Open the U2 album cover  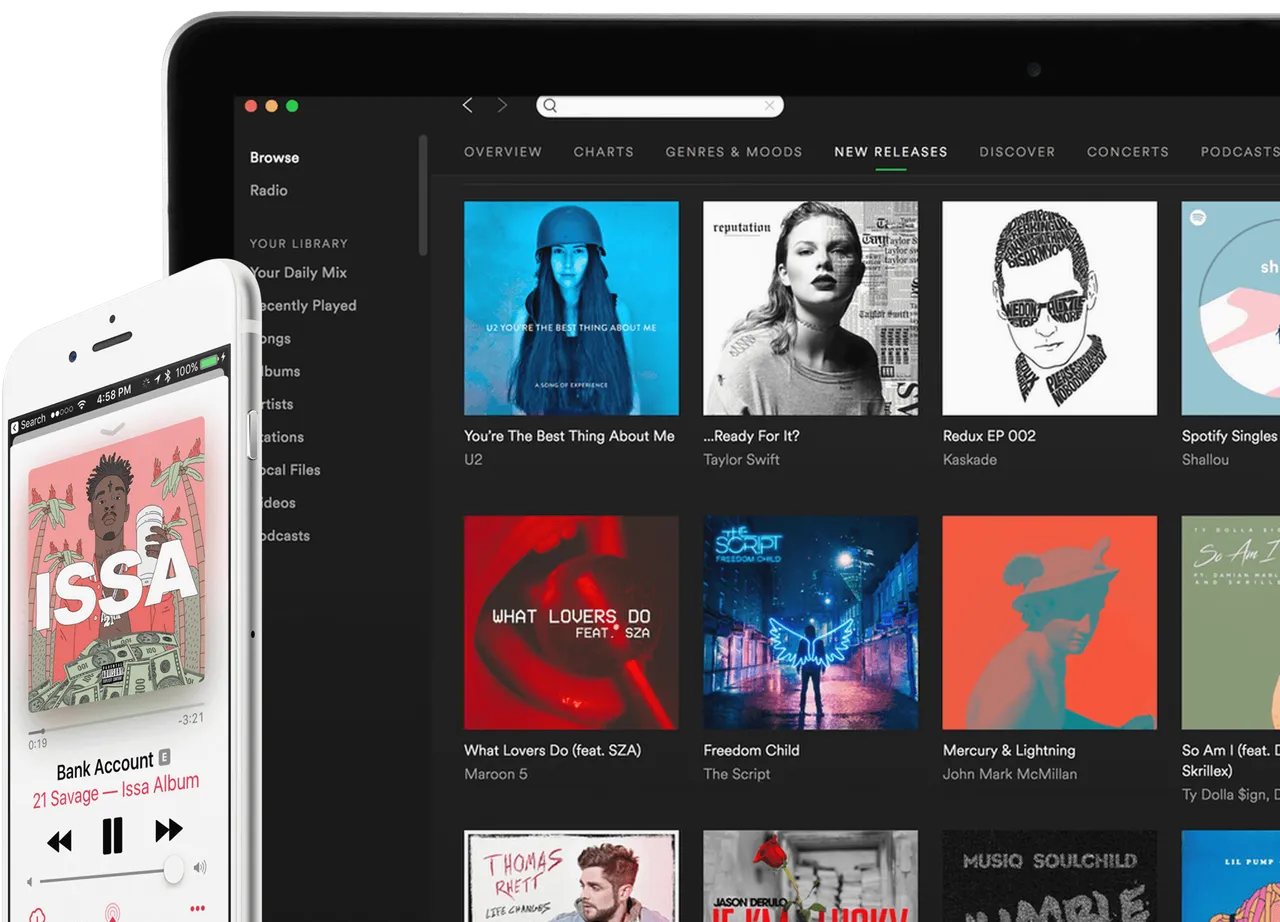(571, 308)
